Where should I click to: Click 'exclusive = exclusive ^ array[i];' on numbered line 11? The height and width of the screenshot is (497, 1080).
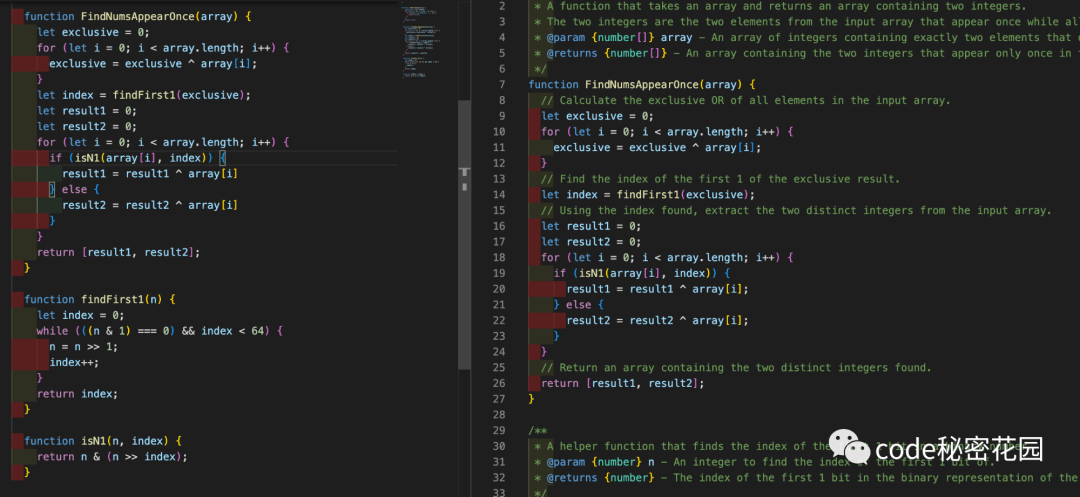[x=657, y=148]
